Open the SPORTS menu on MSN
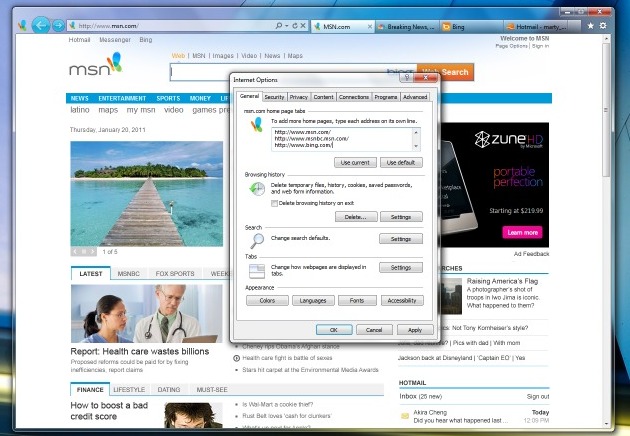The image size is (630, 436). pos(168,98)
